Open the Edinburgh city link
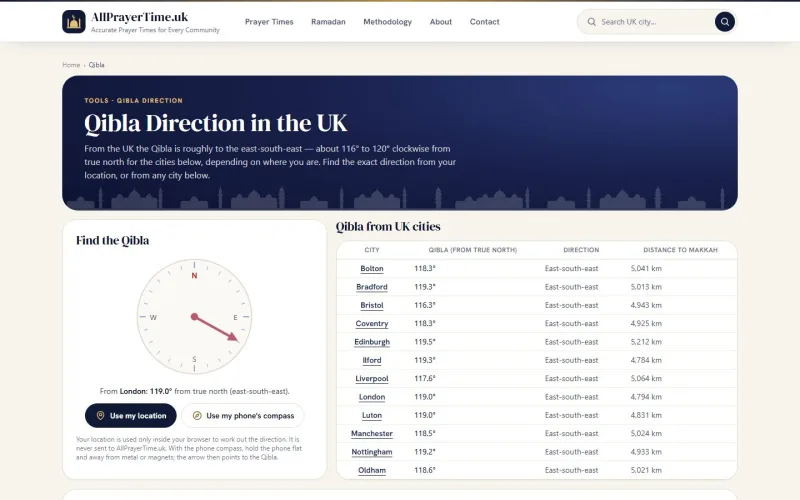Image resolution: width=800 pixels, height=500 pixels. tap(371, 342)
